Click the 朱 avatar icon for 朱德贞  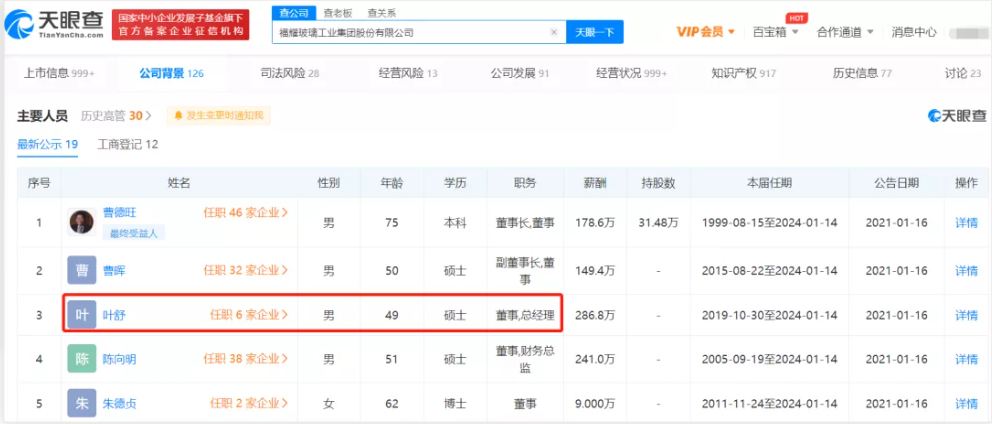click(x=82, y=403)
